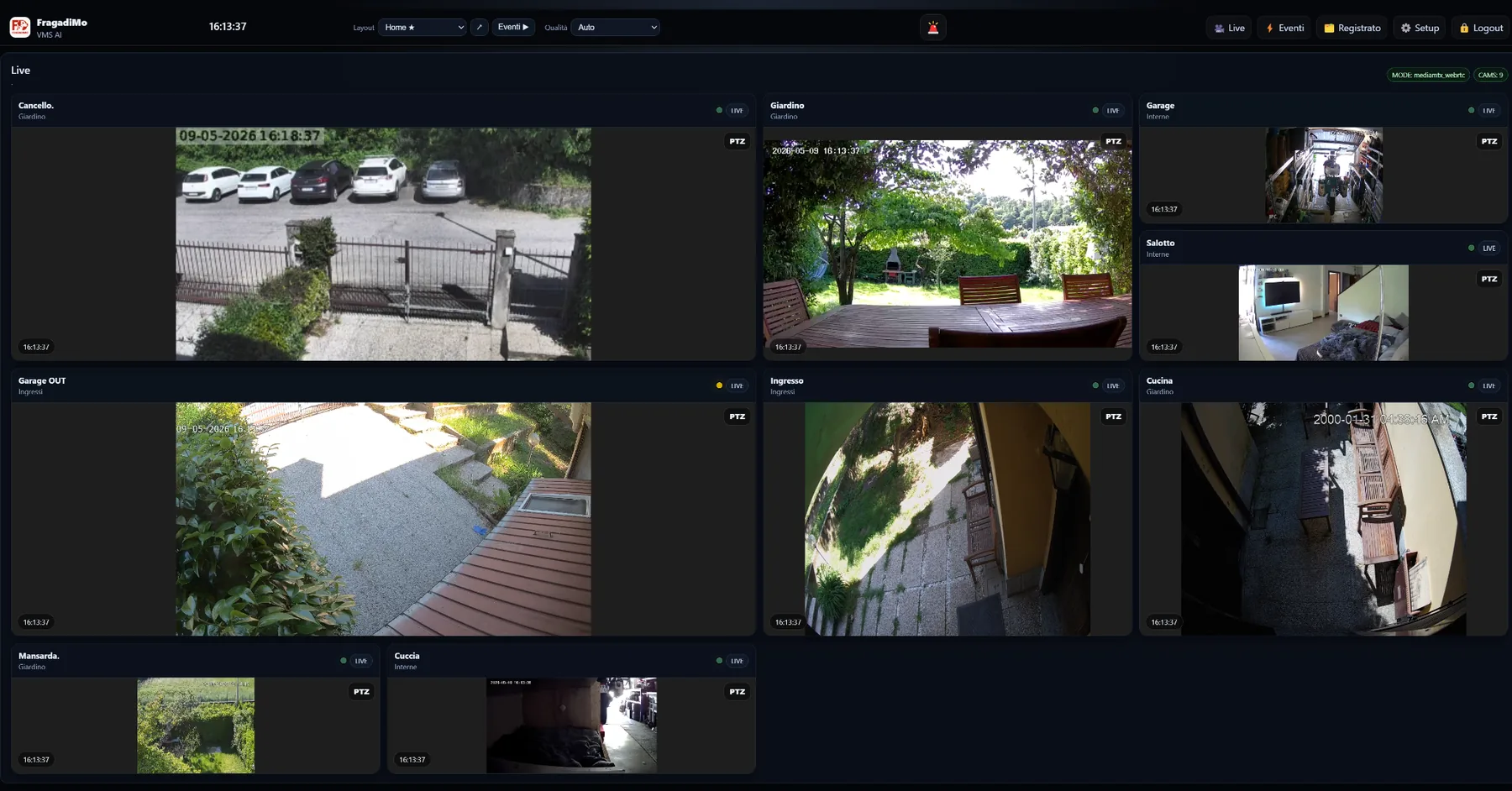This screenshot has height=791, width=1512.
Task: Click LIVE badge on Salotto camera
Action: (x=1489, y=249)
